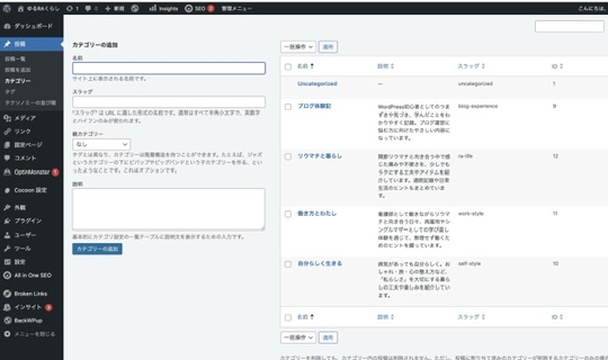Check select-all box in table footer
Viewport: 608px width, 360px height.
click(x=288, y=318)
